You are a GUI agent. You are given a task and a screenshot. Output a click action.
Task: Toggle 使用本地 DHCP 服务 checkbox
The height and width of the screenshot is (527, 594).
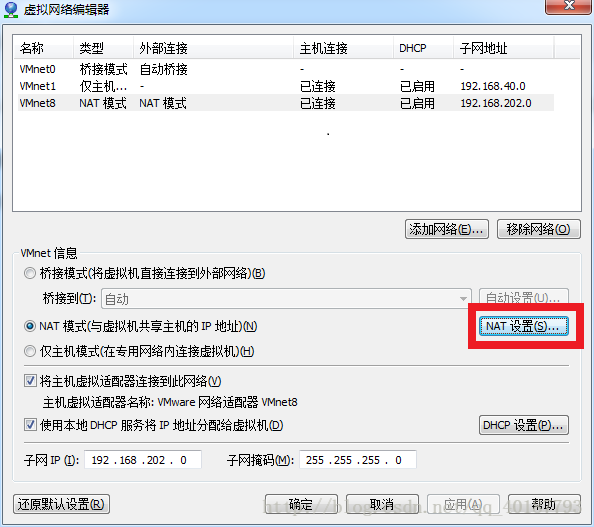click(30, 425)
